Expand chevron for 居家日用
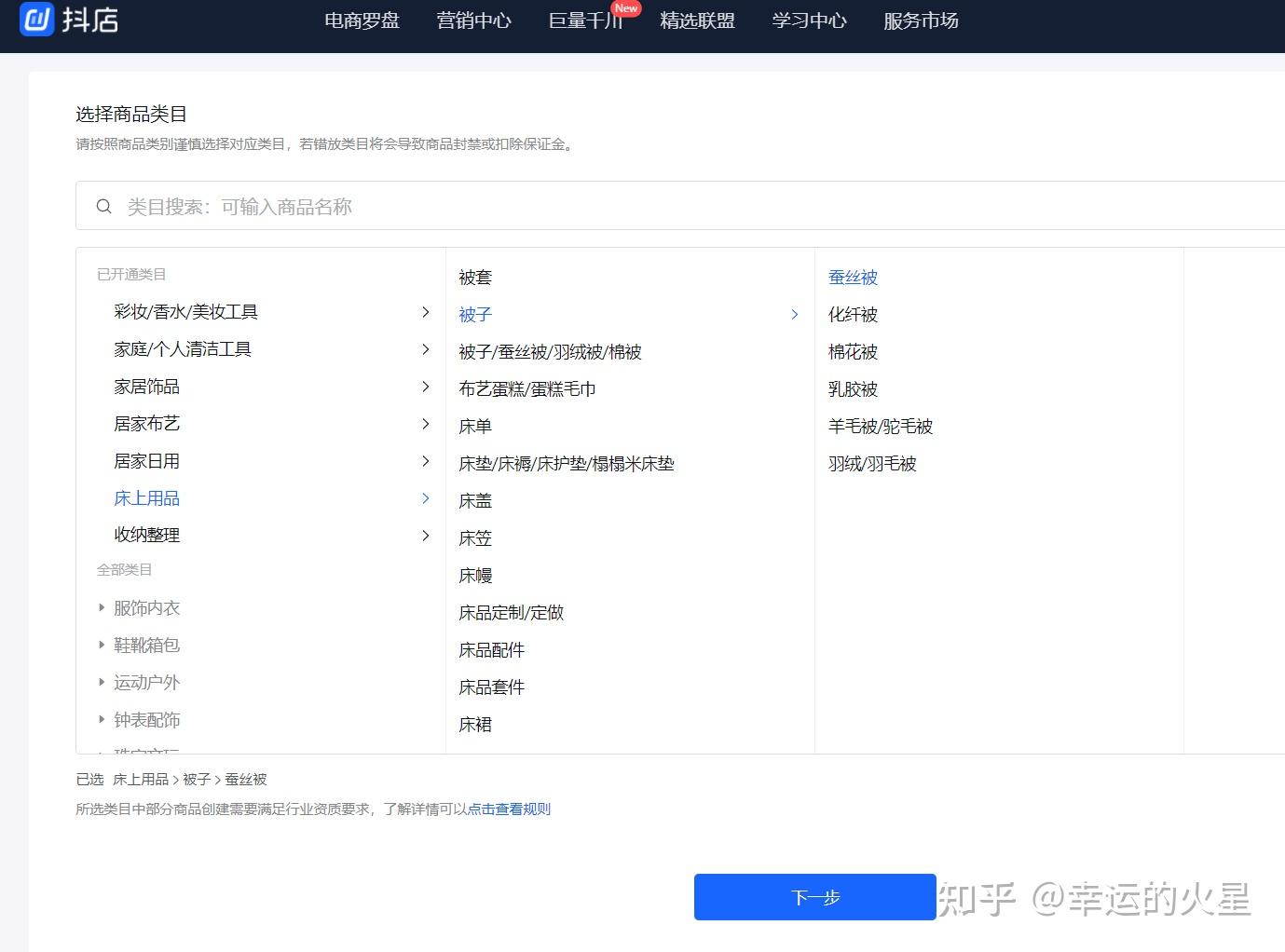The image size is (1285, 952). 426,461
